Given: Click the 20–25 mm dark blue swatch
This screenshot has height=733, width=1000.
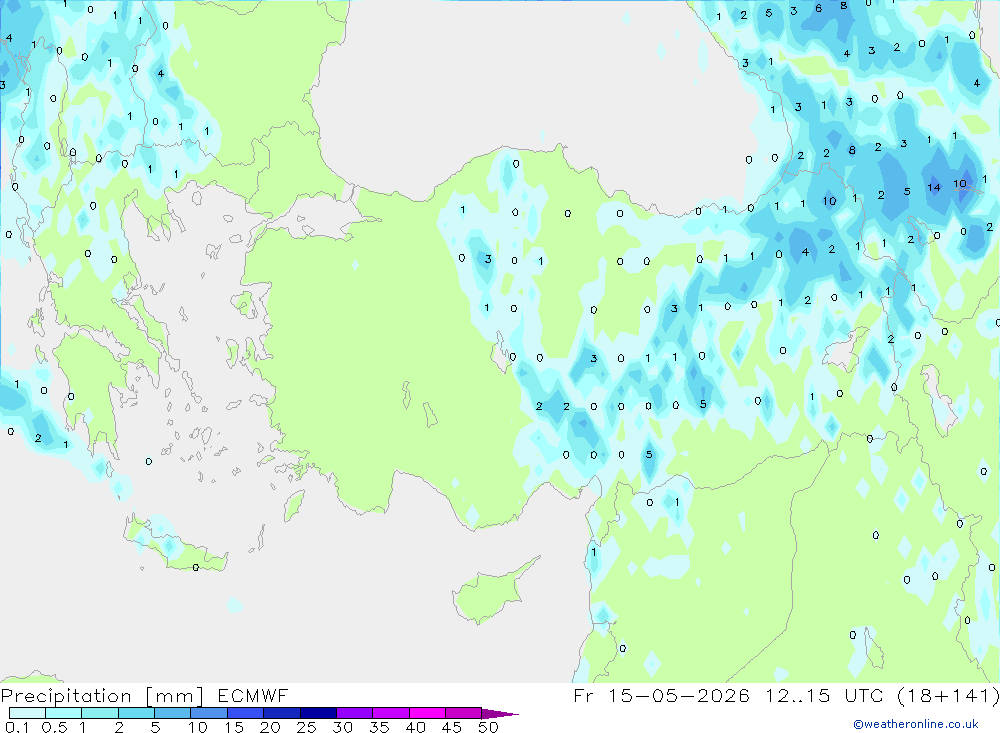Looking at the screenshot, I should pos(281,713).
